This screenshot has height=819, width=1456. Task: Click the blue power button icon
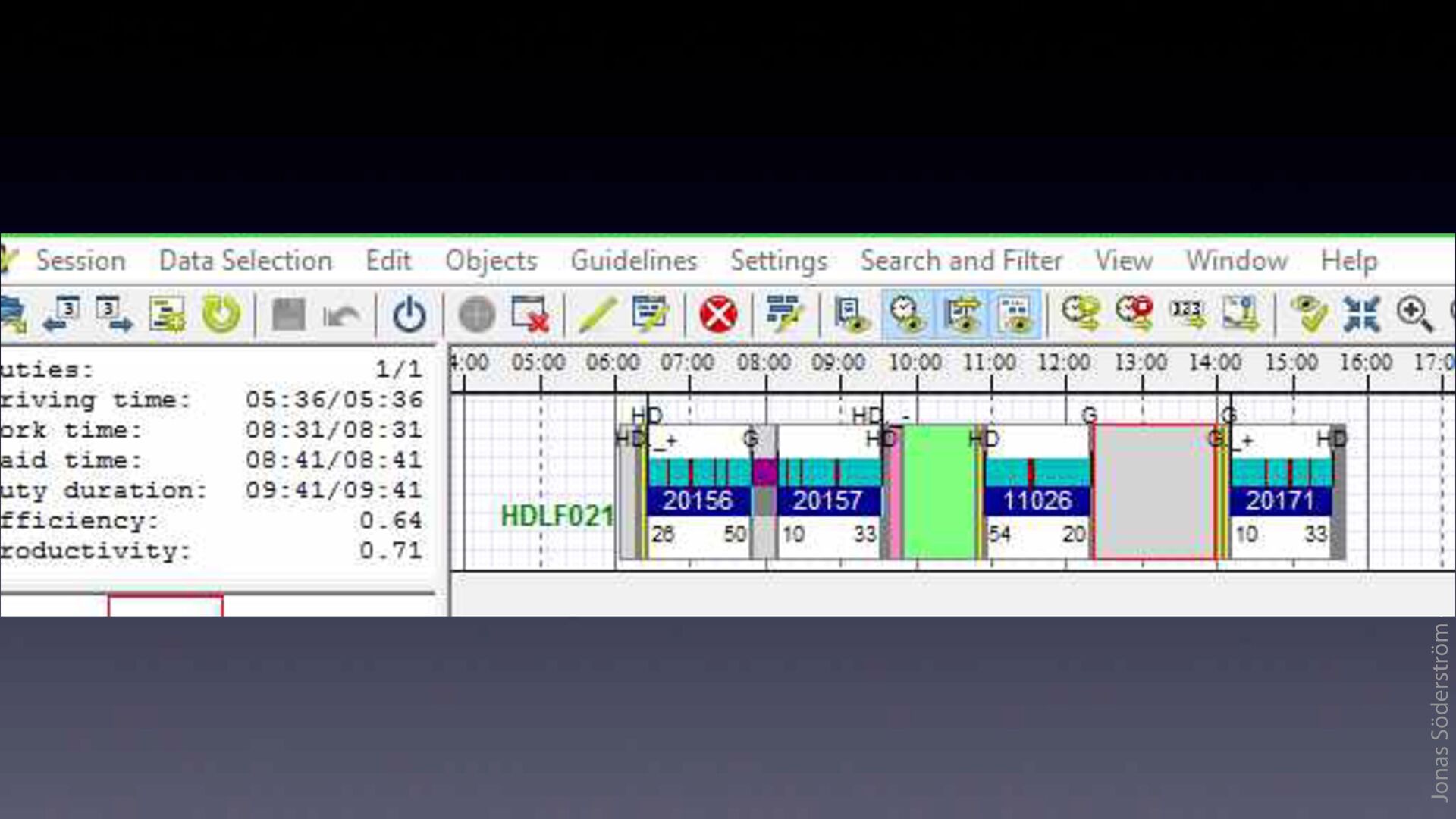tap(409, 314)
